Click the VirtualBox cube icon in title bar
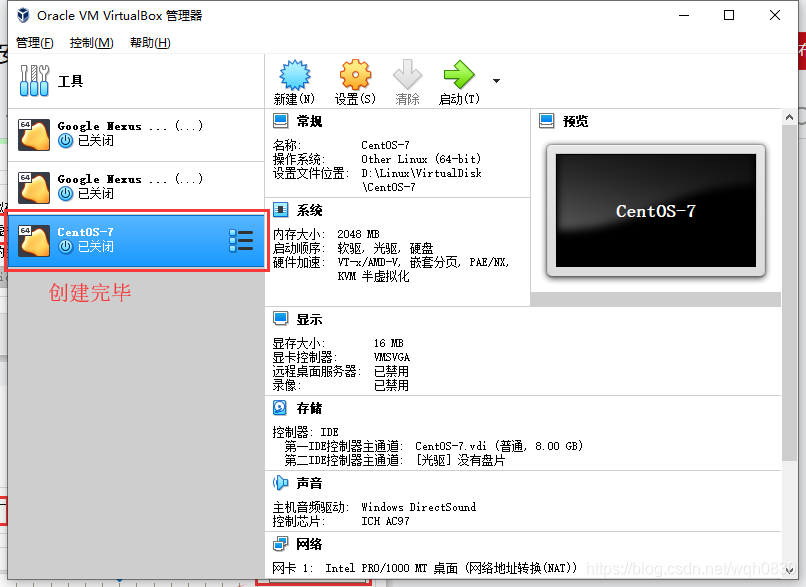 coord(23,15)
